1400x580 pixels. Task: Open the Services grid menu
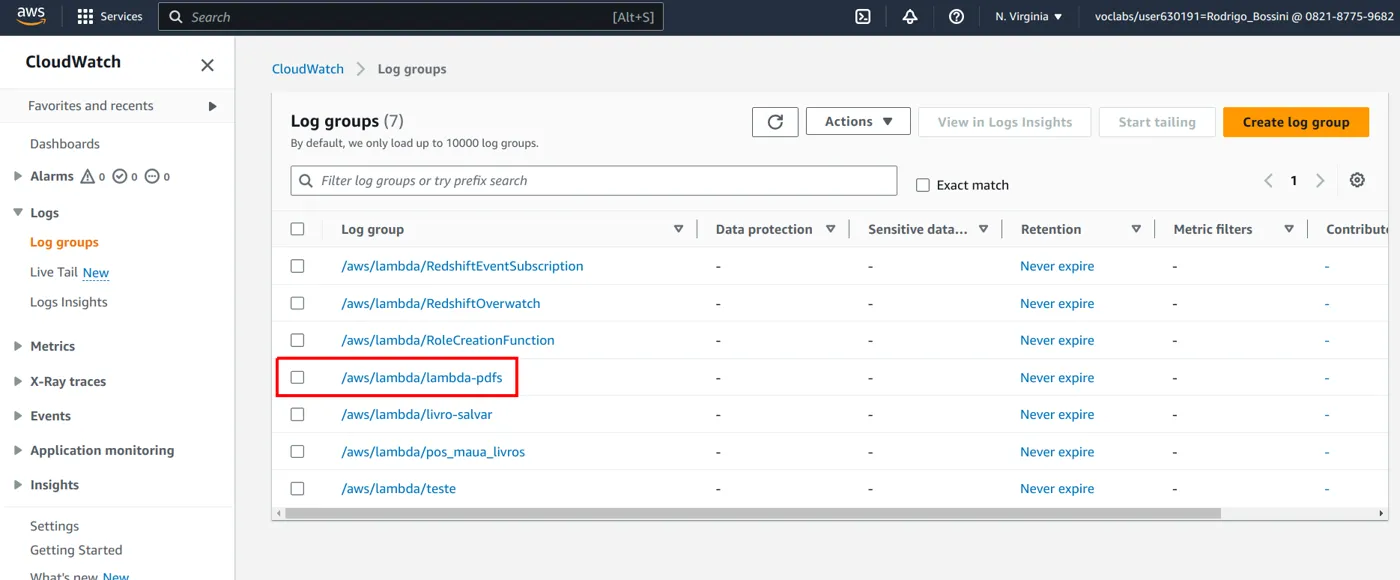tap(110, 17)
